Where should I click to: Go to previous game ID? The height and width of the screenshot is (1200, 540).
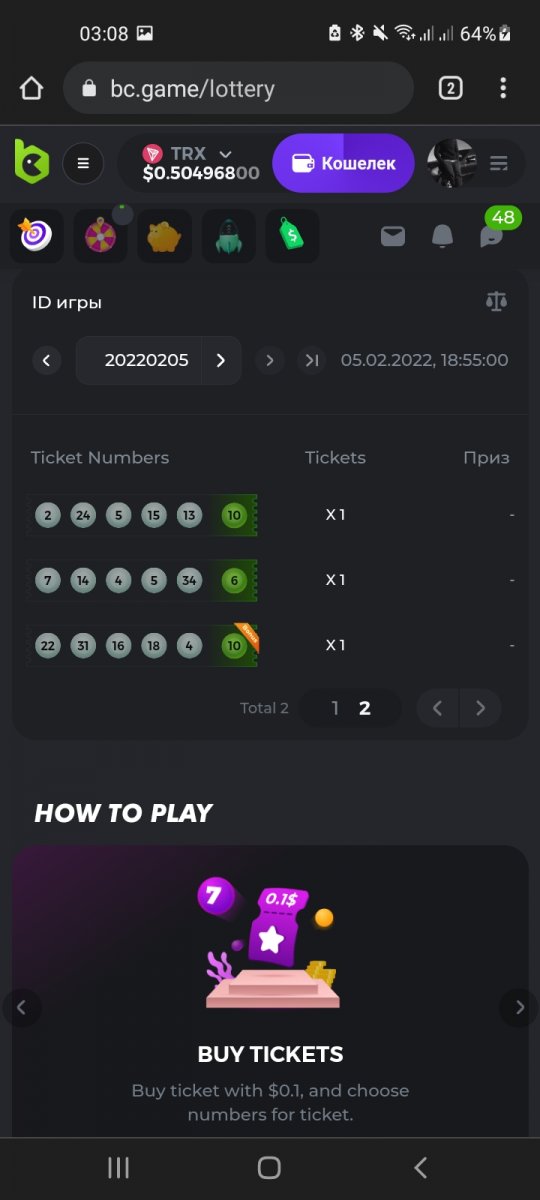47,360
